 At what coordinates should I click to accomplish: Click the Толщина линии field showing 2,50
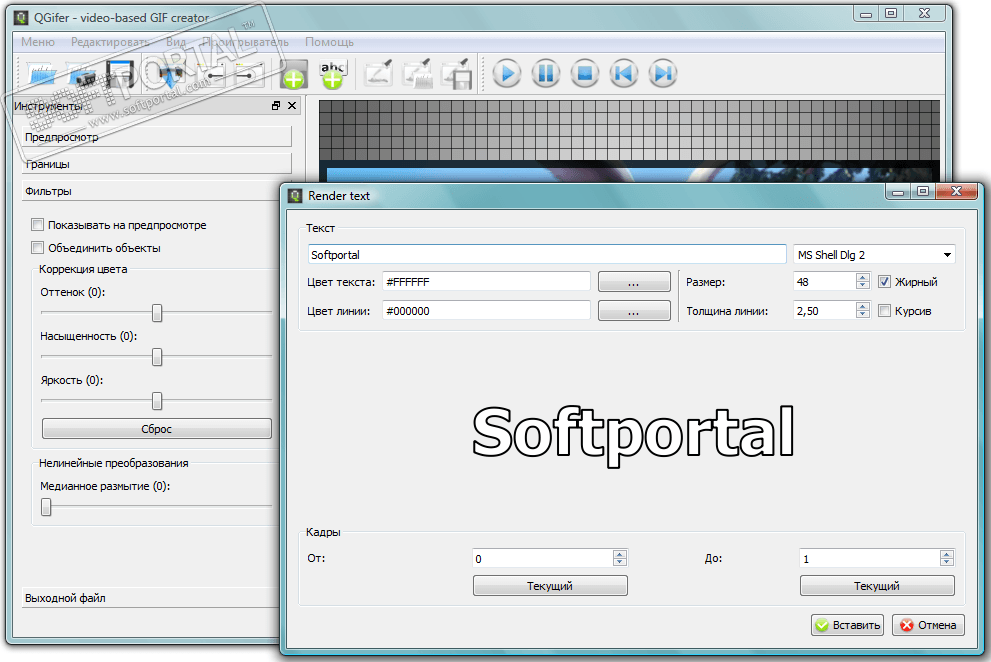click(825, 310)
